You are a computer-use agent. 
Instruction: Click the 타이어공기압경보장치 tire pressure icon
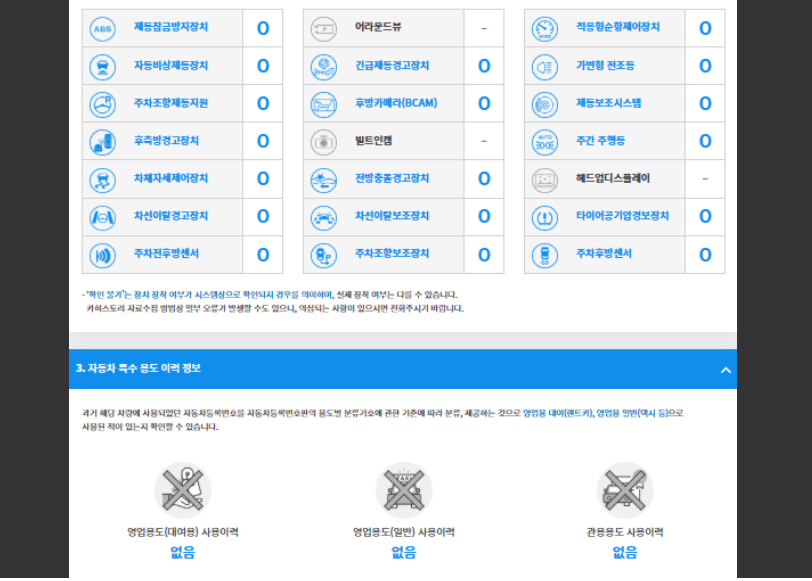tap(545, 218)
